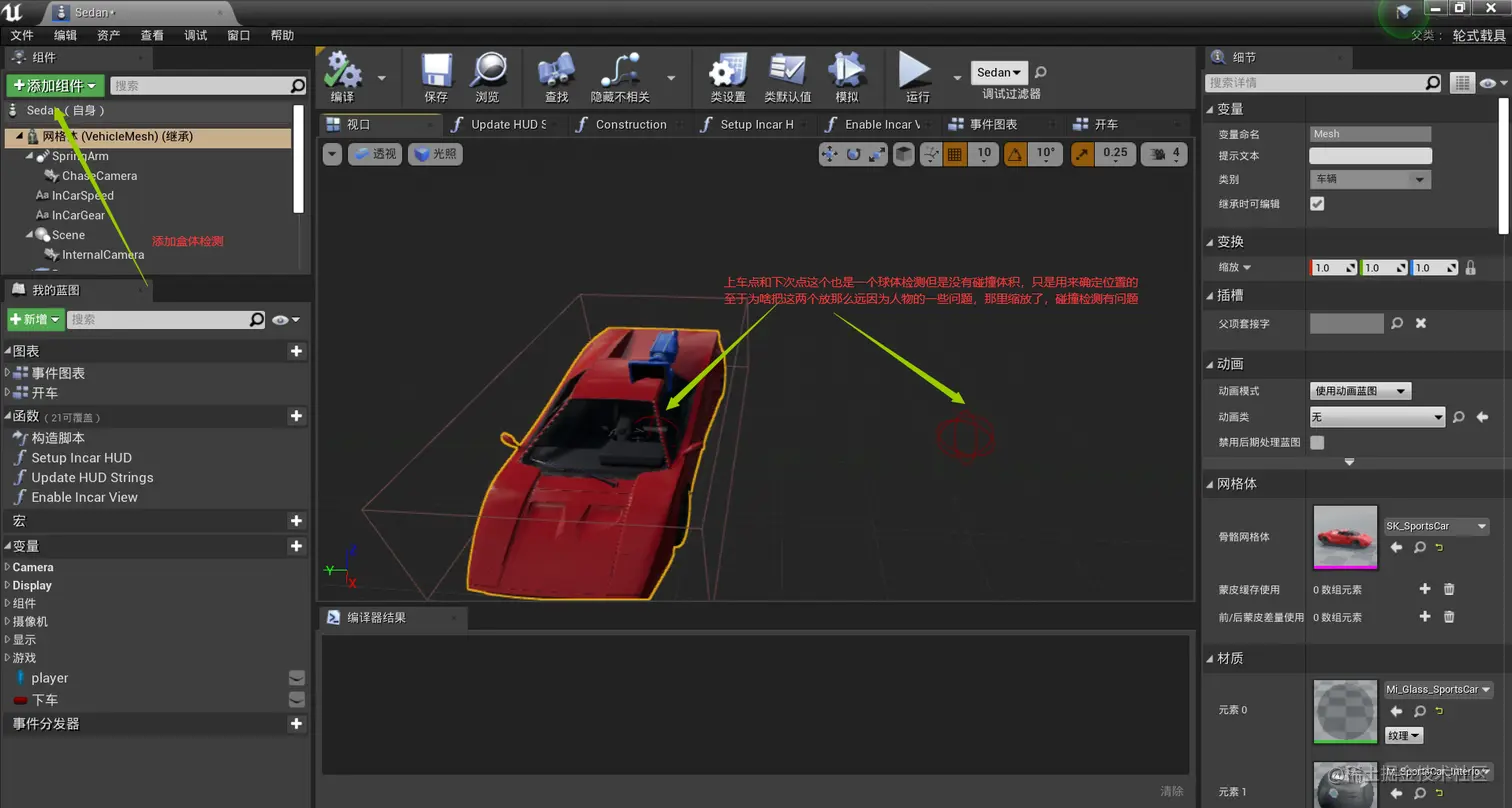Open 浏览 (Browse) with magnifier icon
Viewport: 1512px width, 808px height.
point(487,70)
